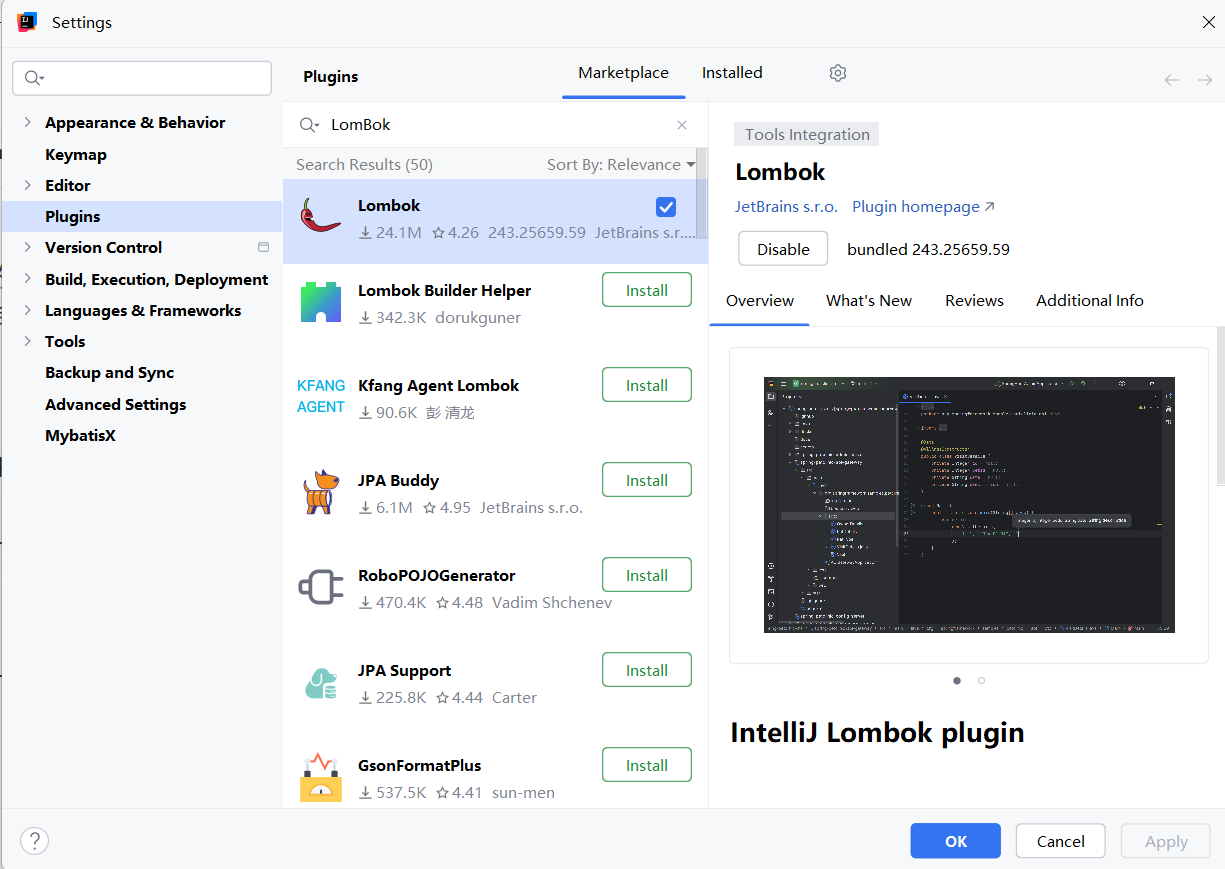Select the Lombok row in search results
Viewport: 1225px width, 869px height.
(x=495, y=221)
